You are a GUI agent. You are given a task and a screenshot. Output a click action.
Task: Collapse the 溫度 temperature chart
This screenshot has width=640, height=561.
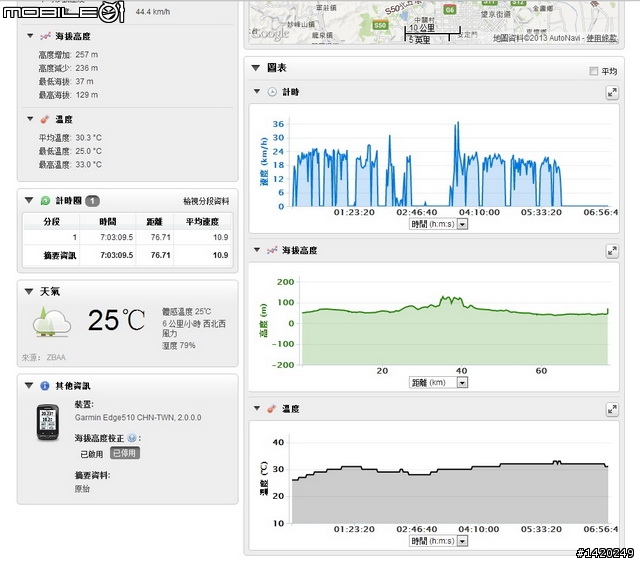click(257, 408)
